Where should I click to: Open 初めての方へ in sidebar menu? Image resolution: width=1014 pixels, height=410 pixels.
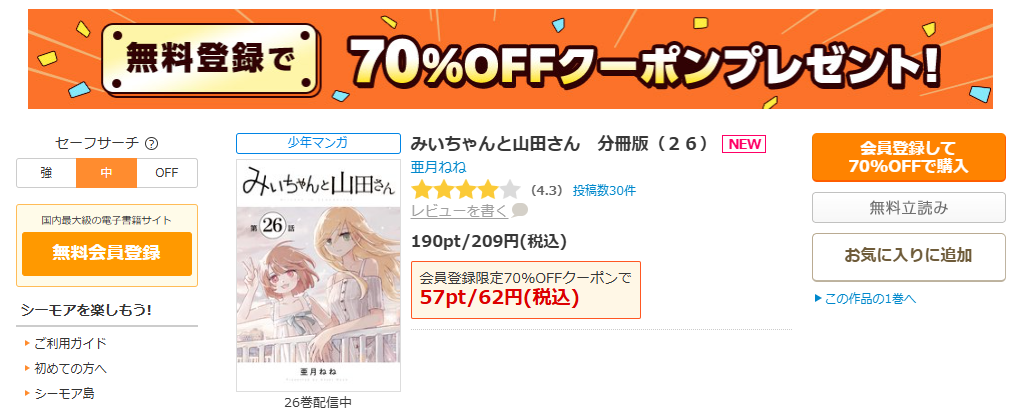[x=70, y=368]
